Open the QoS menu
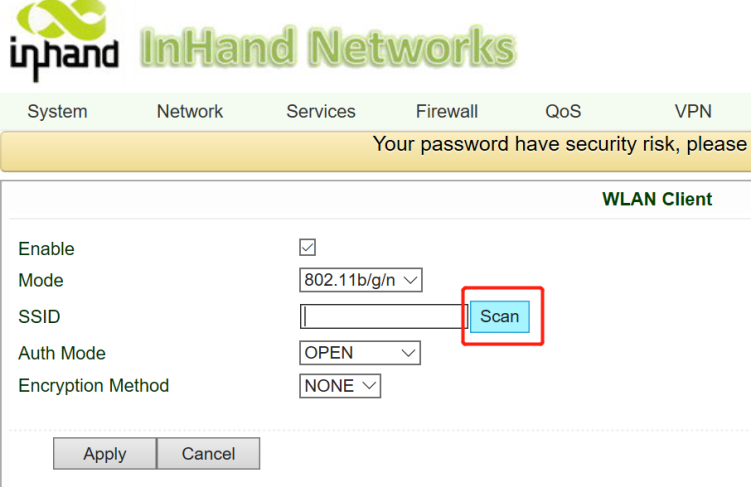752x488 pixels. tap(563, 112)
